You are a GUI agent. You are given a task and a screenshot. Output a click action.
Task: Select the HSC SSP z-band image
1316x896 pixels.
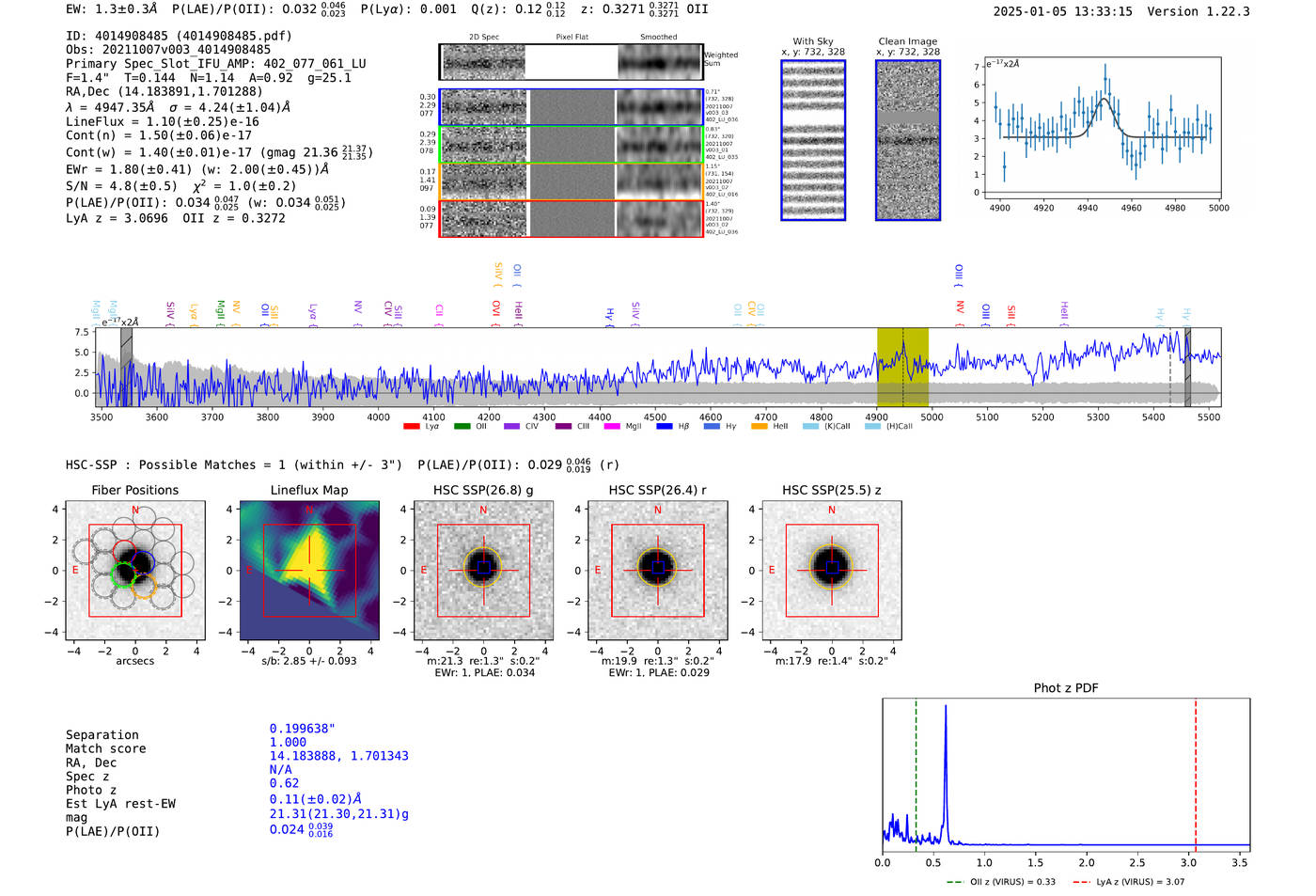[x=831, y=571]
